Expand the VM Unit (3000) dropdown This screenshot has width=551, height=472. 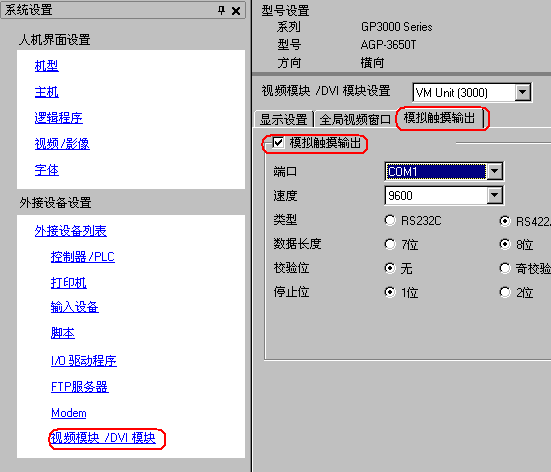523,92
